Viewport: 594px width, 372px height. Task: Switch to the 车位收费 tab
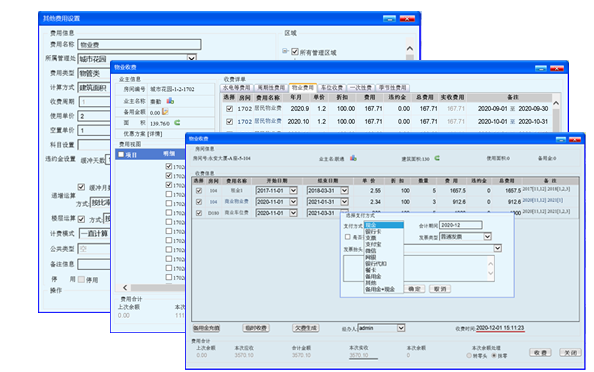tap(332, 88)
